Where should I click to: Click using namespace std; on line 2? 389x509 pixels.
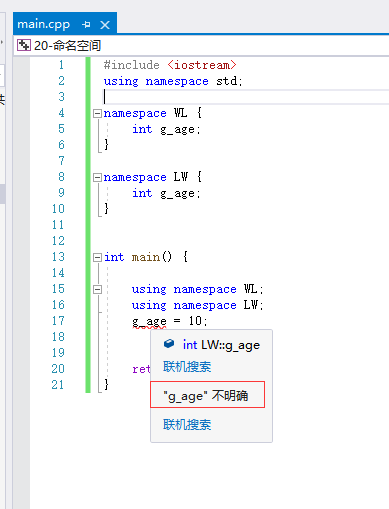click(x=173, y=81)
